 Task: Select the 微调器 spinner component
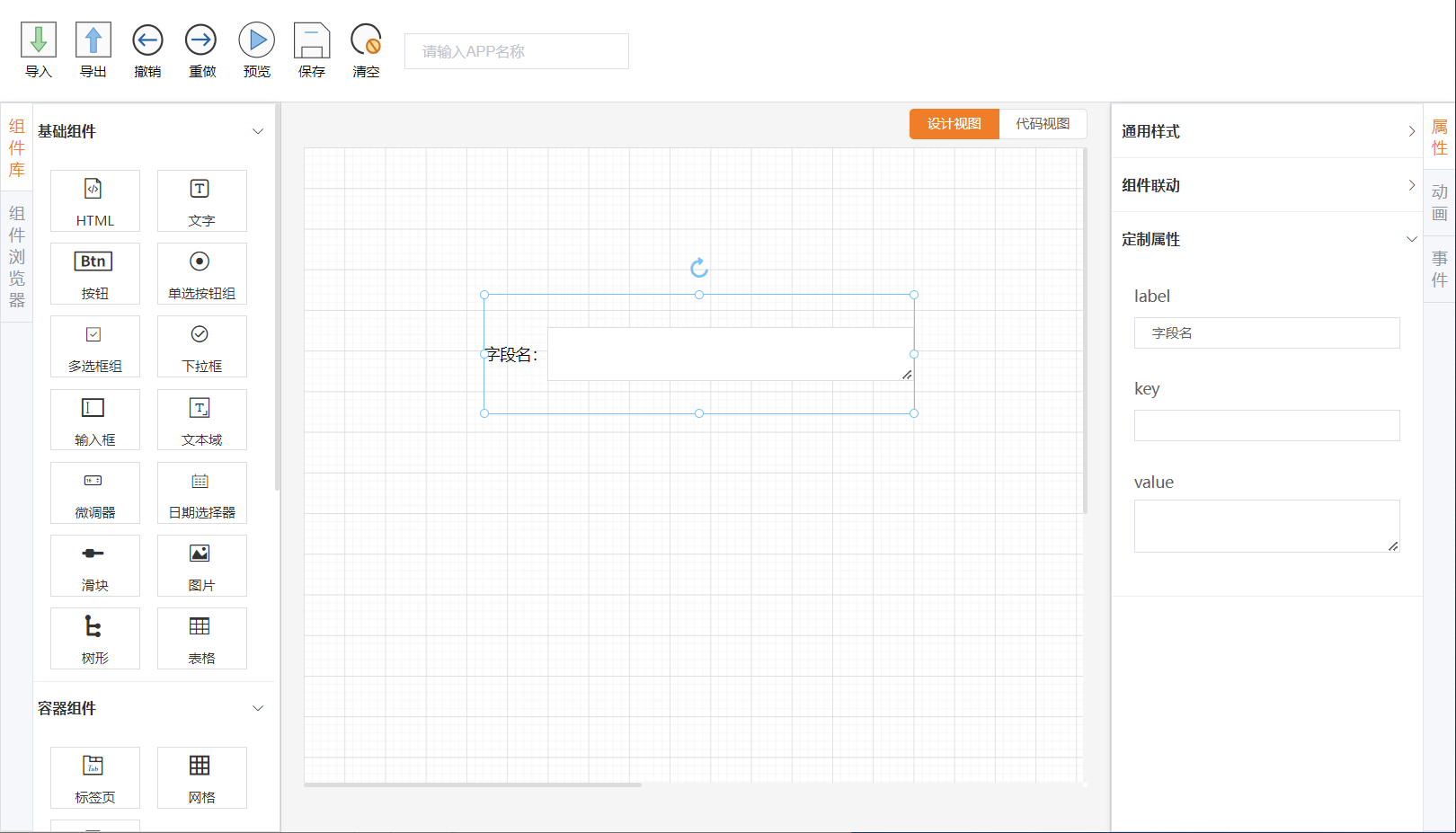tap(95, 492)
